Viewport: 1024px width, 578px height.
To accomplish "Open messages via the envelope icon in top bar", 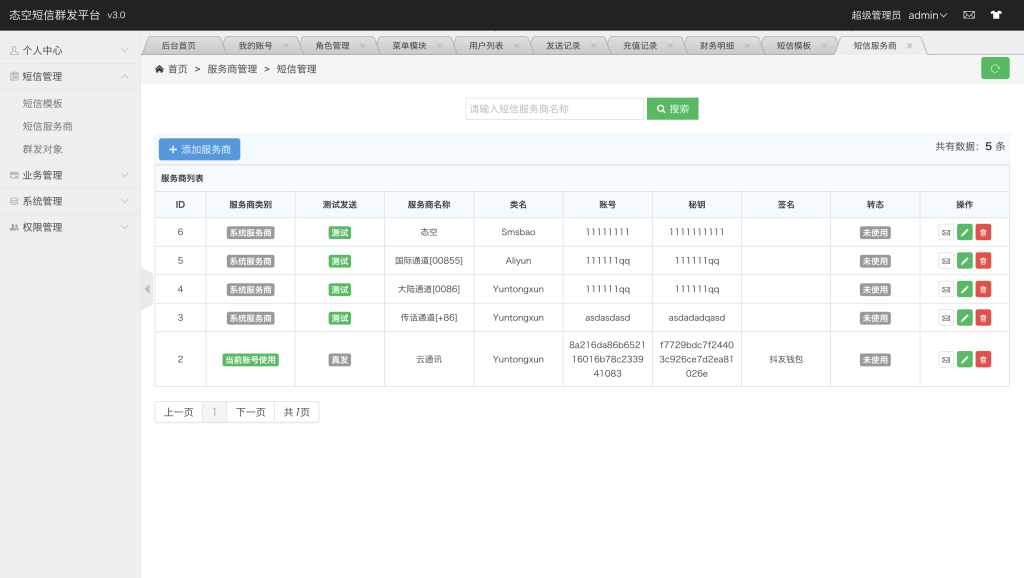I will 967,14.
